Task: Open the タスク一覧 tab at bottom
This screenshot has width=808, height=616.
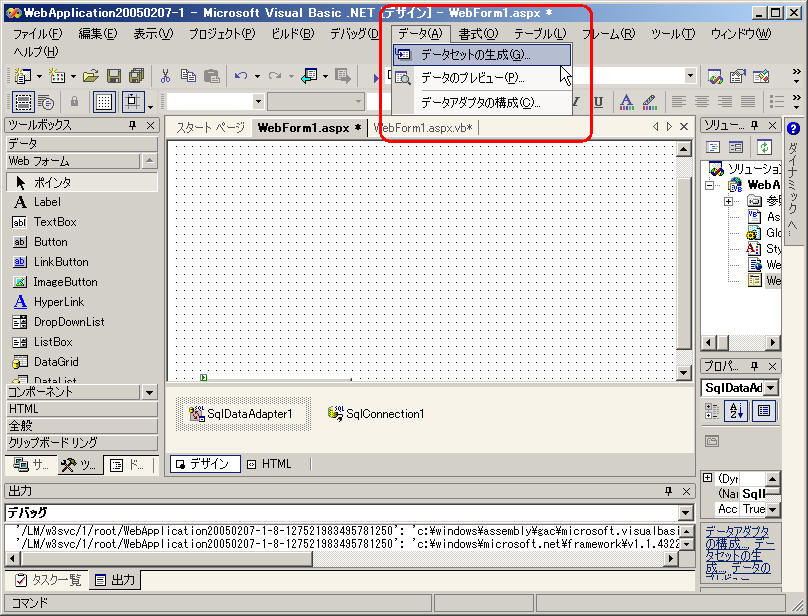Action: 46,580
